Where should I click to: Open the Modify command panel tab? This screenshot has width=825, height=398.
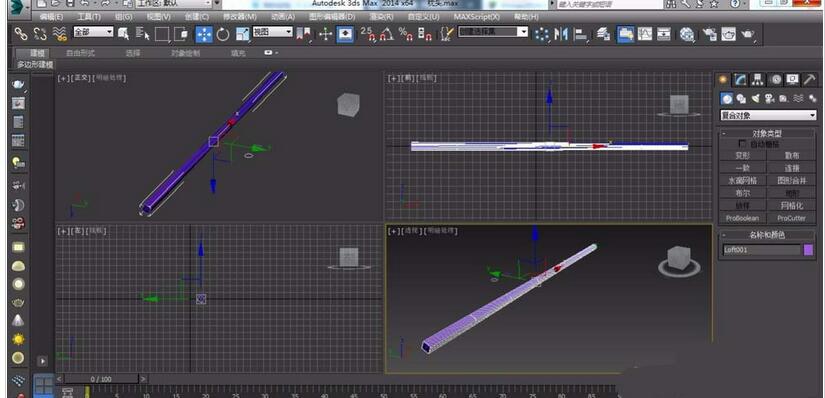click(741, 79)
